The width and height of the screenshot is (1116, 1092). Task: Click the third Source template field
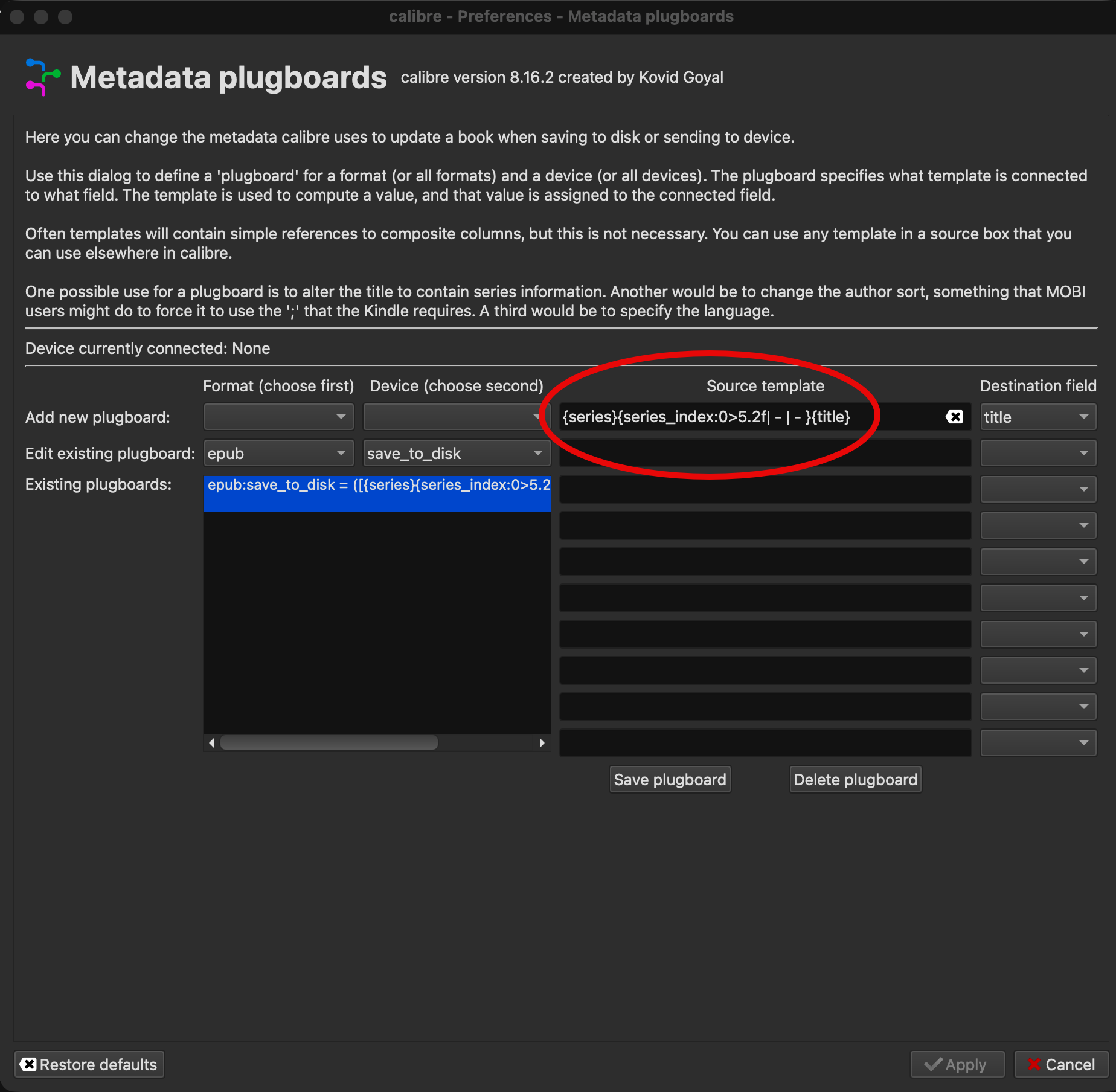coord(765,489)
